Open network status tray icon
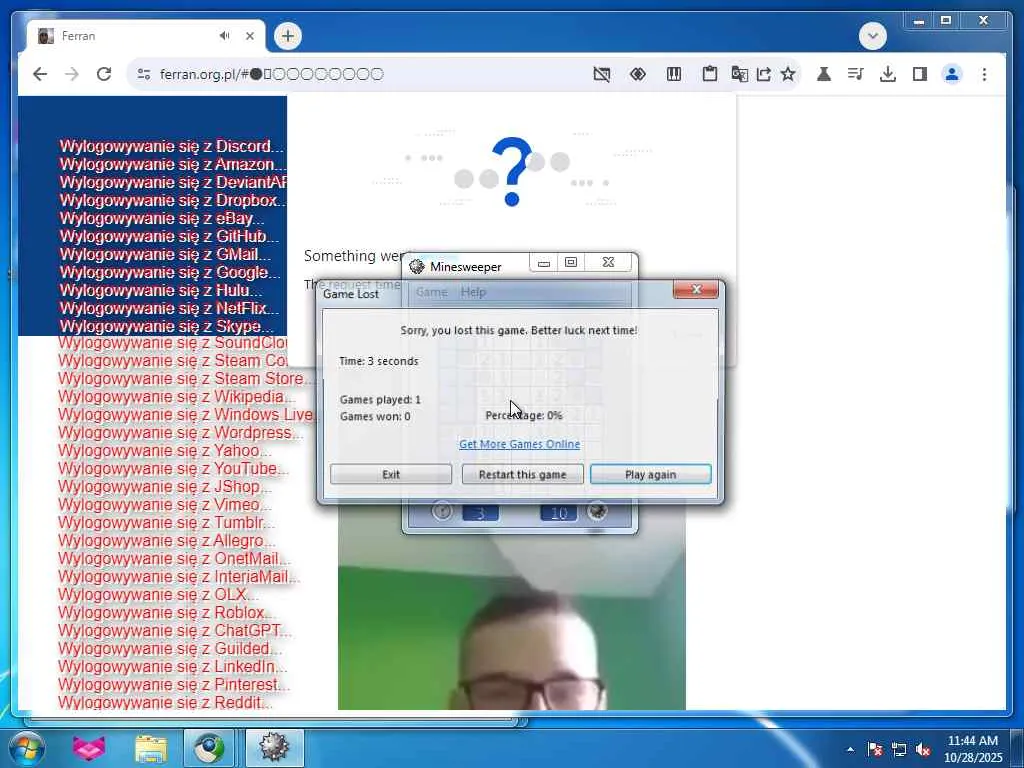1024x768 pixels. point(899,750)
